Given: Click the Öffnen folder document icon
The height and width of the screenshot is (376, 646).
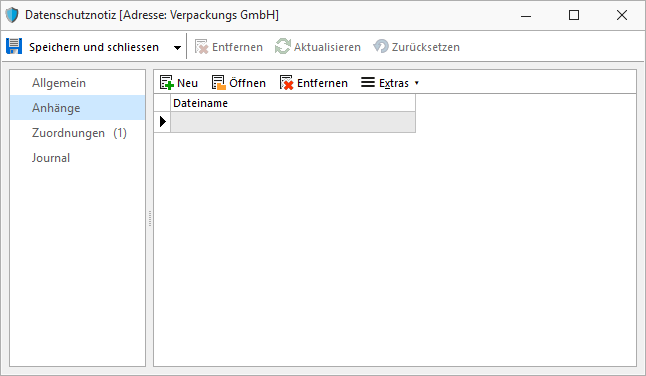Looking at the screenshot, I should tap(219, 83).
